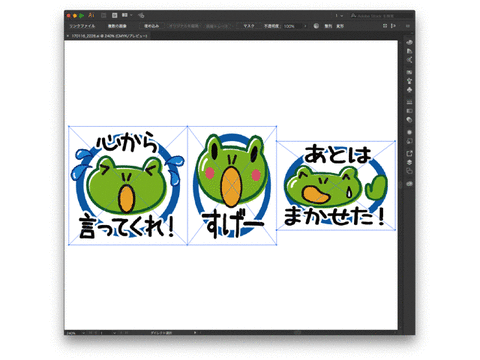Click the リンクファイル label in control bar
Image resolution: width=480 pixels, height=360 pixels.
pos(82,26)
